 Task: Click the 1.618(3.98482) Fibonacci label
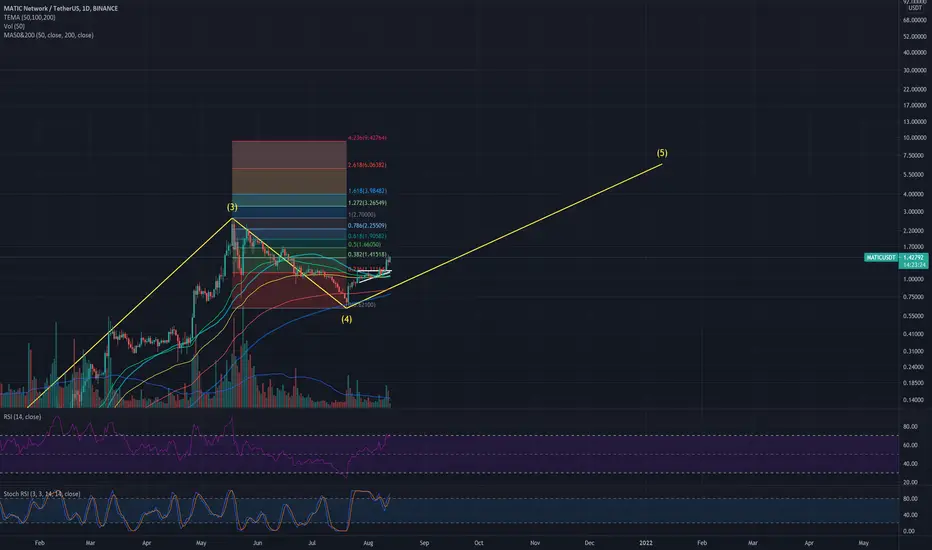click(x=367, y=191)
